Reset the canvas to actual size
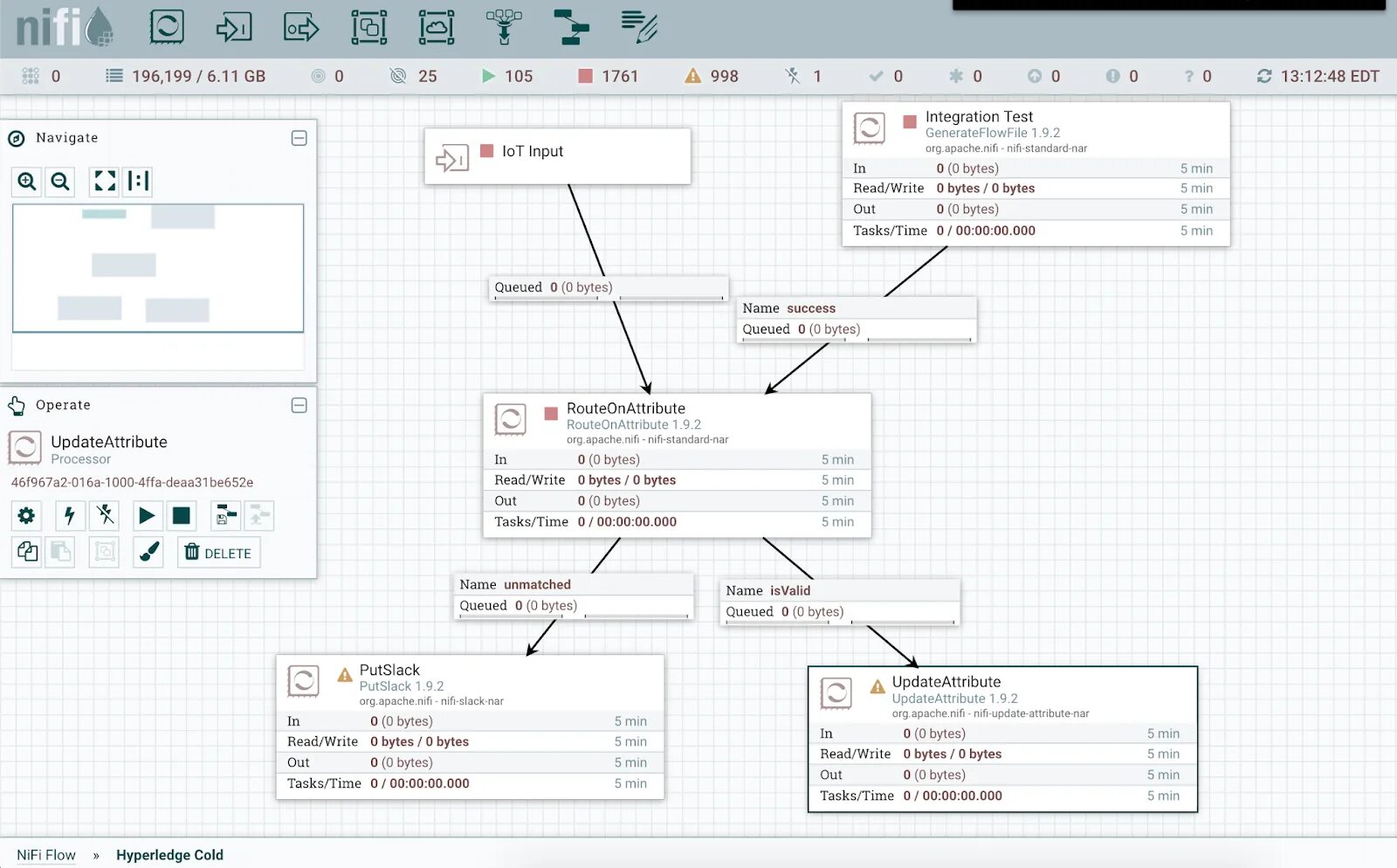Viewport: 1397px width, 868px height. point(138,182)
